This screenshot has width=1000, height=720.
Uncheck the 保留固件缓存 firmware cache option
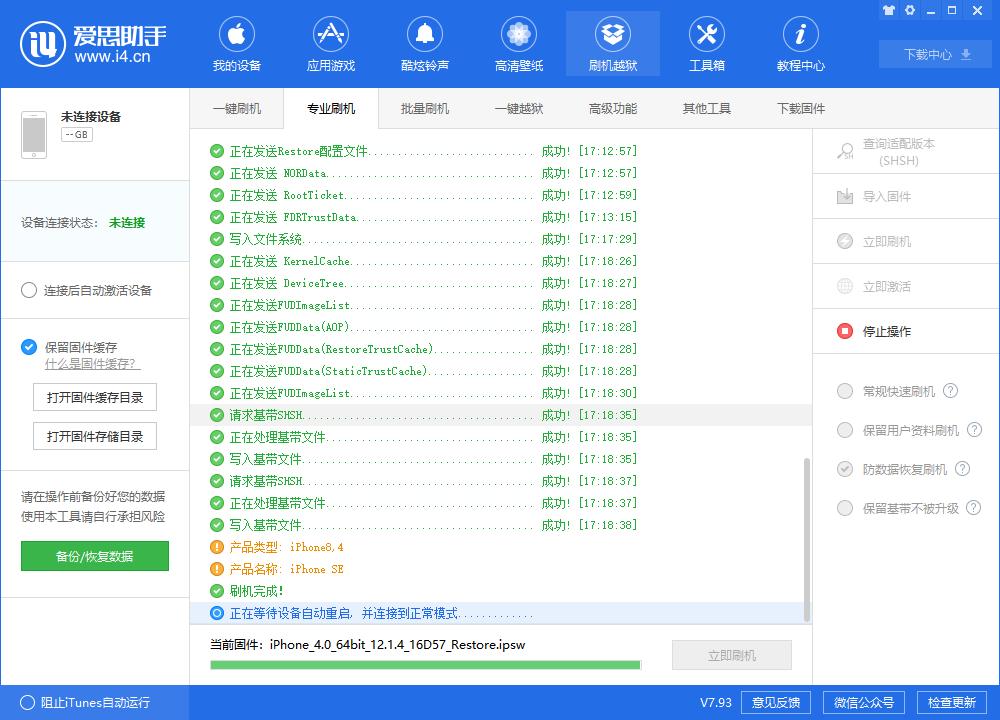coord(28,348)
